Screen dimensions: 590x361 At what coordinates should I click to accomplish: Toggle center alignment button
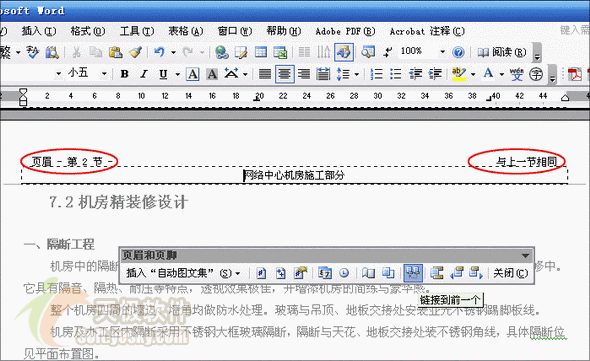pyautogui.click(x=284, y=74)
